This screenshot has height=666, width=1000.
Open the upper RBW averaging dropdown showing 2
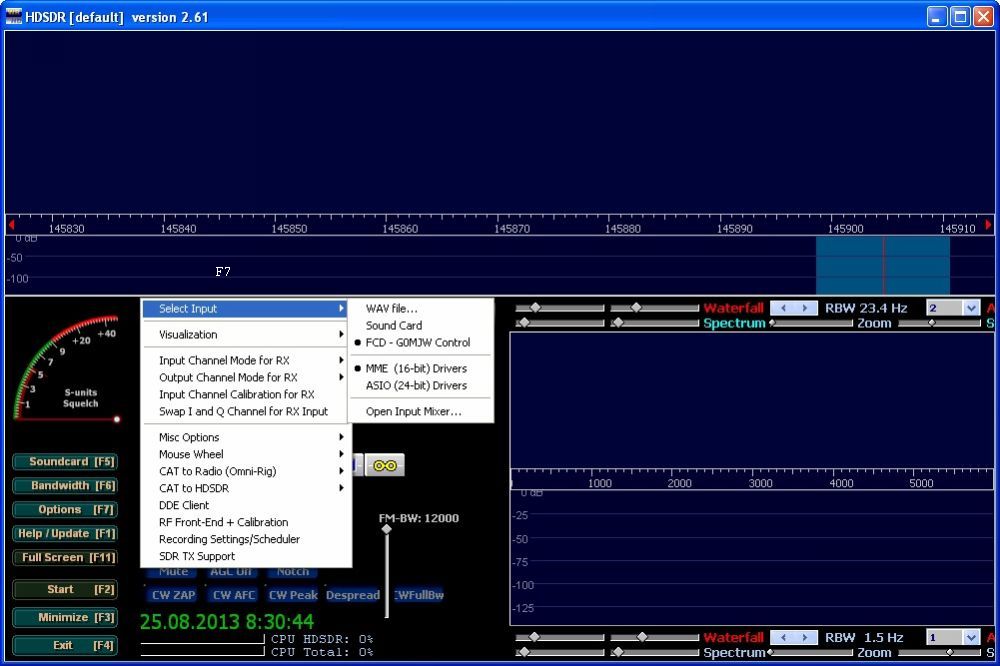pos(970,308)
